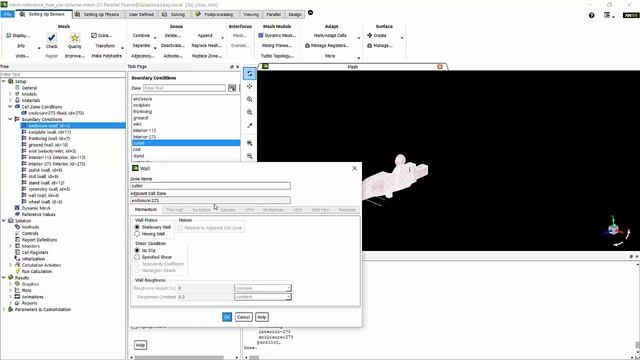Select the pan view tool
640x360 pixels.
249,87
